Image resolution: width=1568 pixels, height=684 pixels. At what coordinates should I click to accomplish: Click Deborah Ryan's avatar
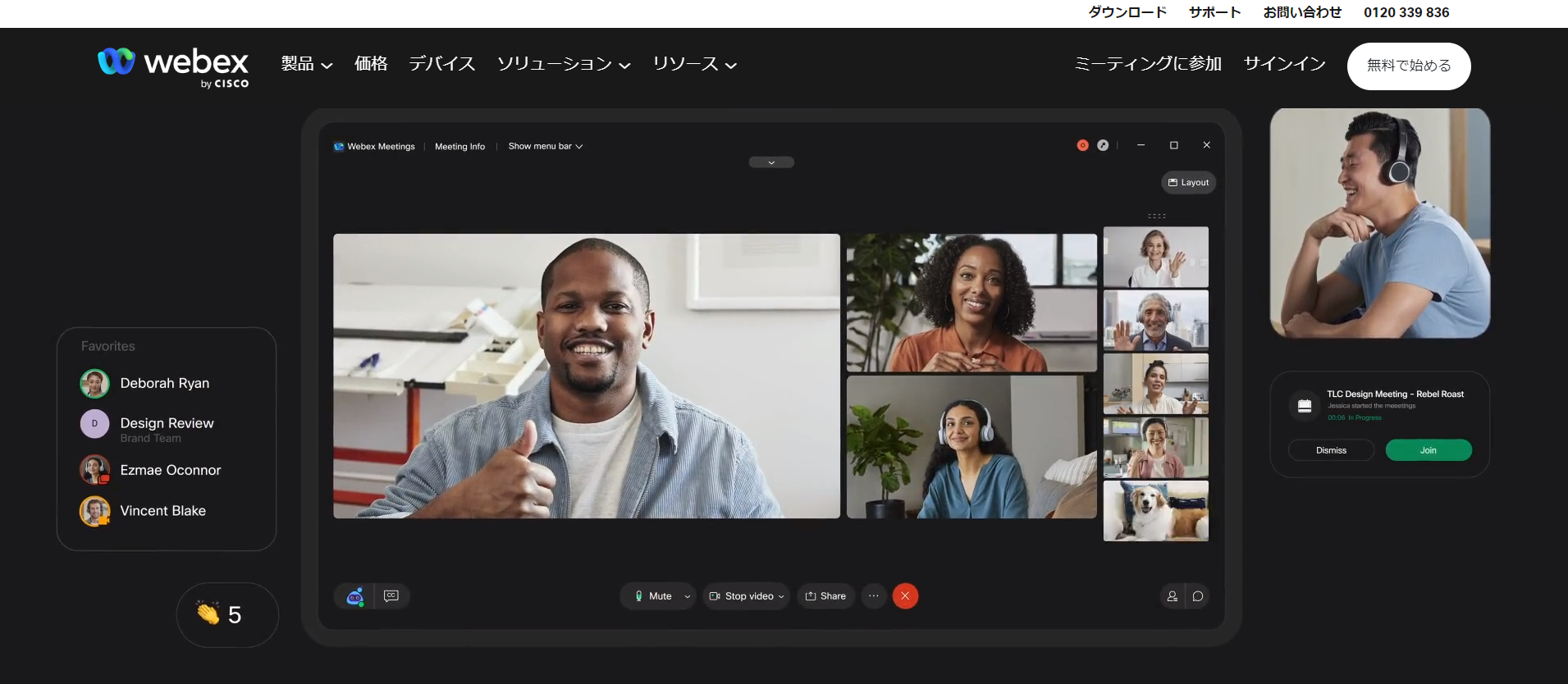point(94,383)
